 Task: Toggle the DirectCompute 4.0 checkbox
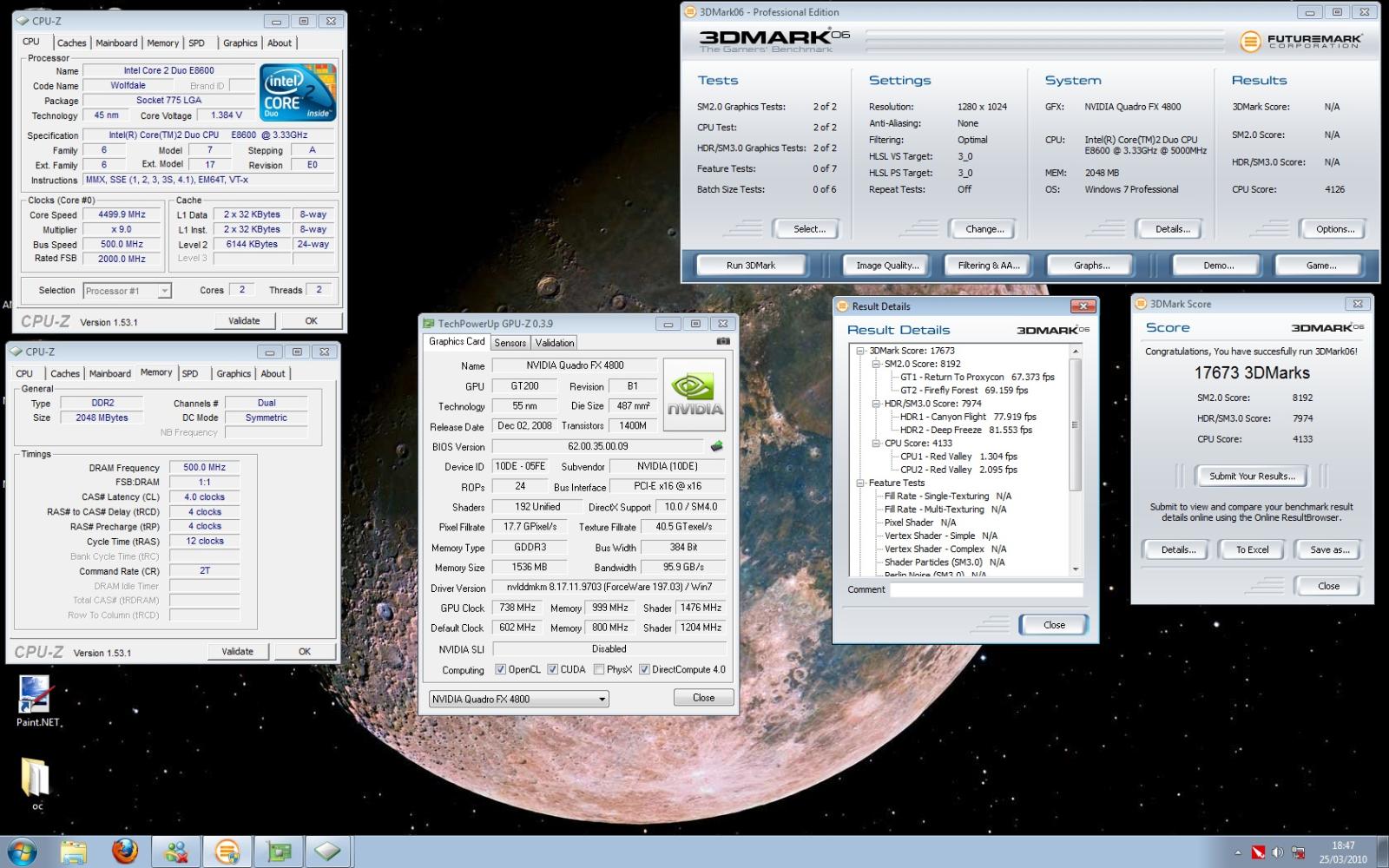644,669
